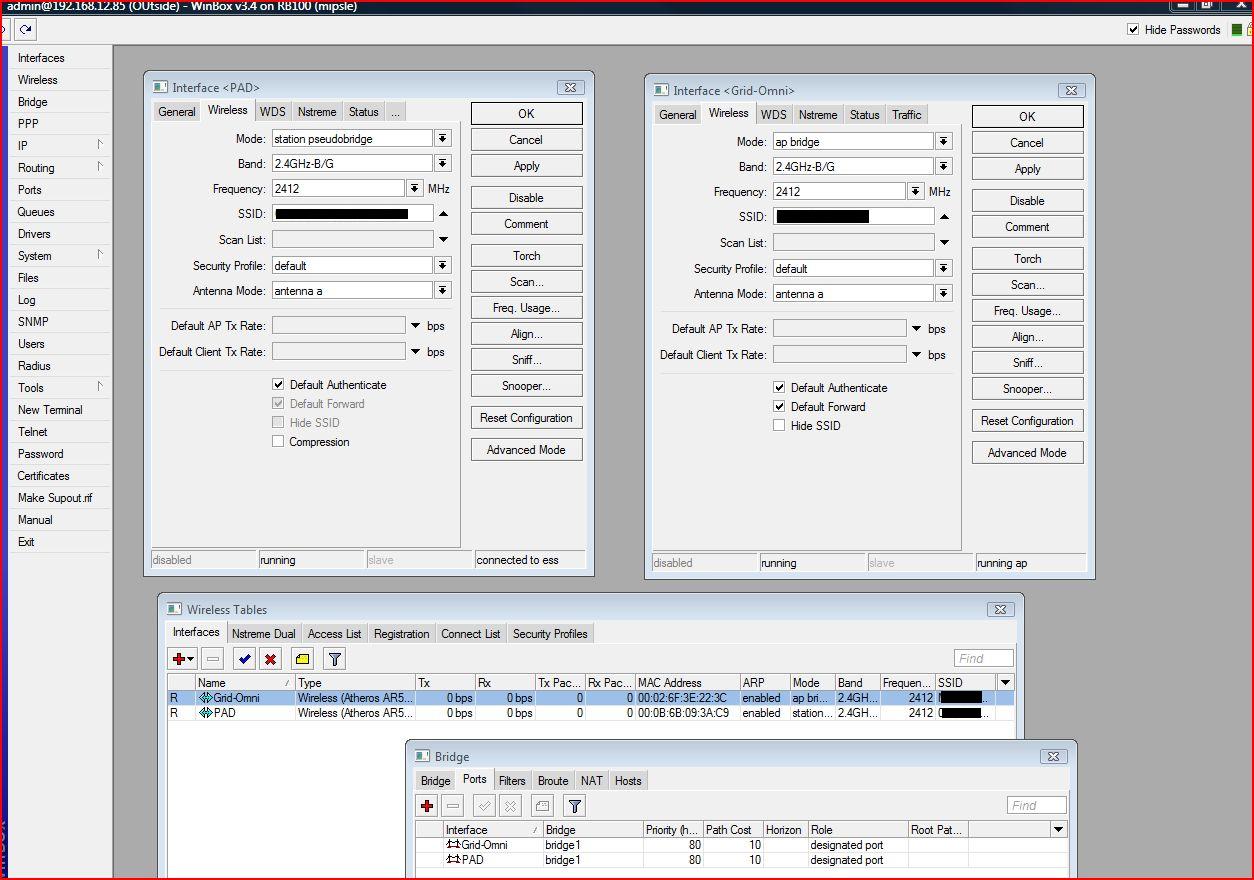Toggle Compression checkbox in PAD interface
Viewport: 1254px width, 880px height.
click(278, 442)
